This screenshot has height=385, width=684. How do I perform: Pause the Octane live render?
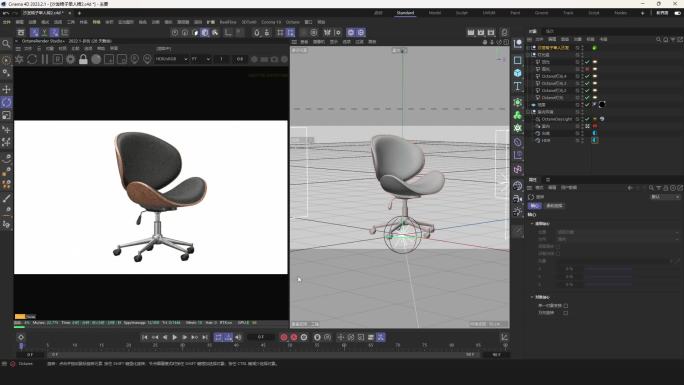point(44,59)
